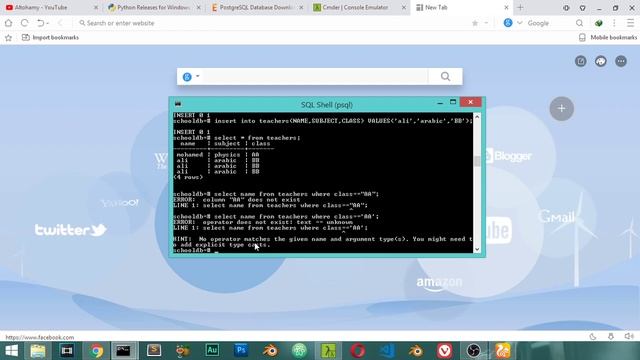Open the round three-dot more icon
This screenshot has width=640, height=360.
point(621,61)
